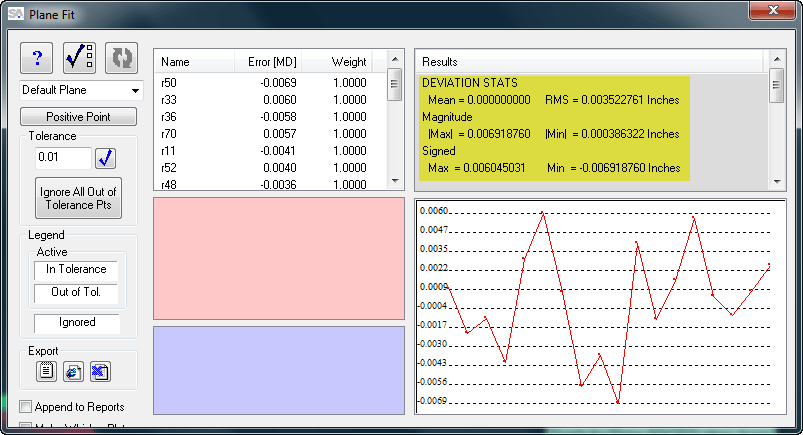Image resolution: width=803 pixels, height=435 pixels.
Task: Click error value 0.0060
Action: pos(280,100)
